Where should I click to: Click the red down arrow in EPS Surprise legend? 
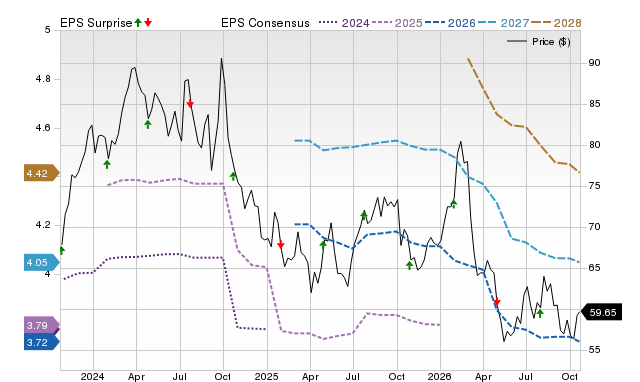coord(148,23)
